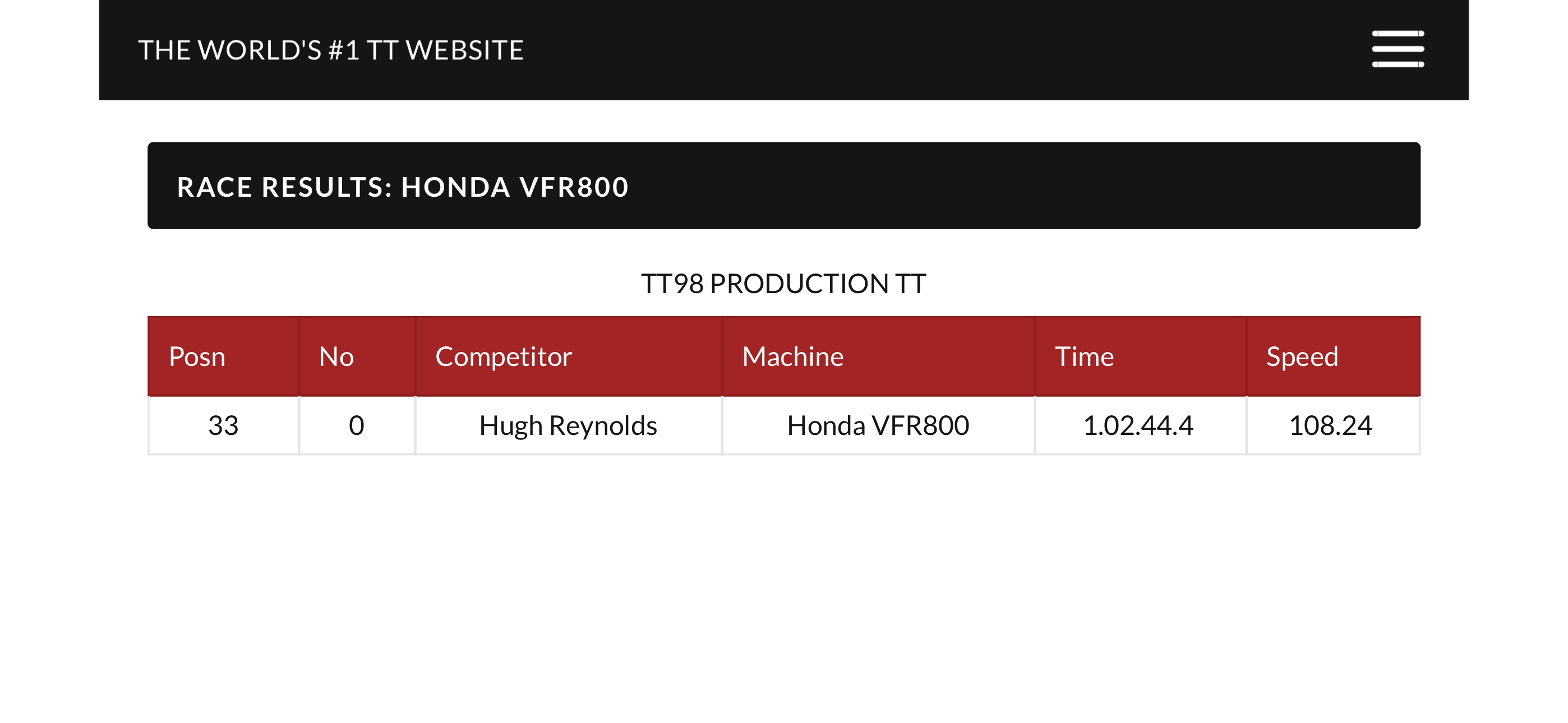Open the hamburger navigation menu
Image resolution: width=1568 pixels, height=723 pixels.
(1398, 49)
